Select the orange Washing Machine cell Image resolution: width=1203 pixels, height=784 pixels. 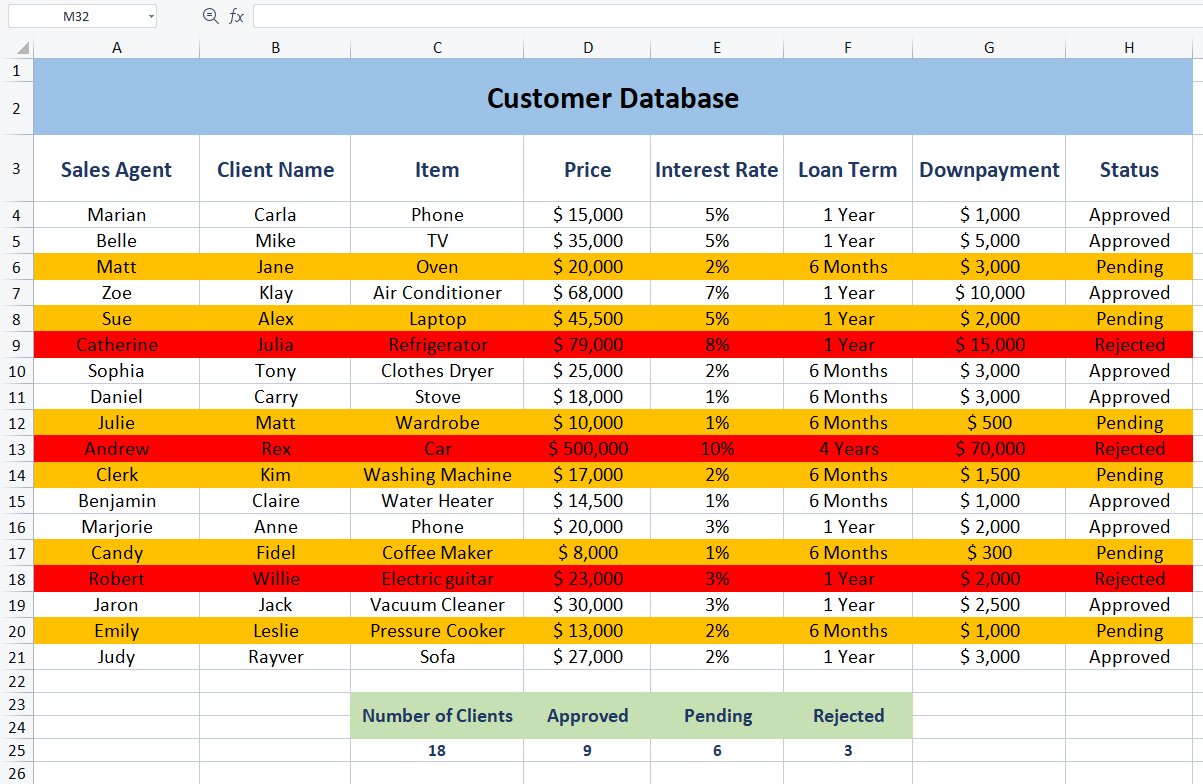[x=437, y=475]
